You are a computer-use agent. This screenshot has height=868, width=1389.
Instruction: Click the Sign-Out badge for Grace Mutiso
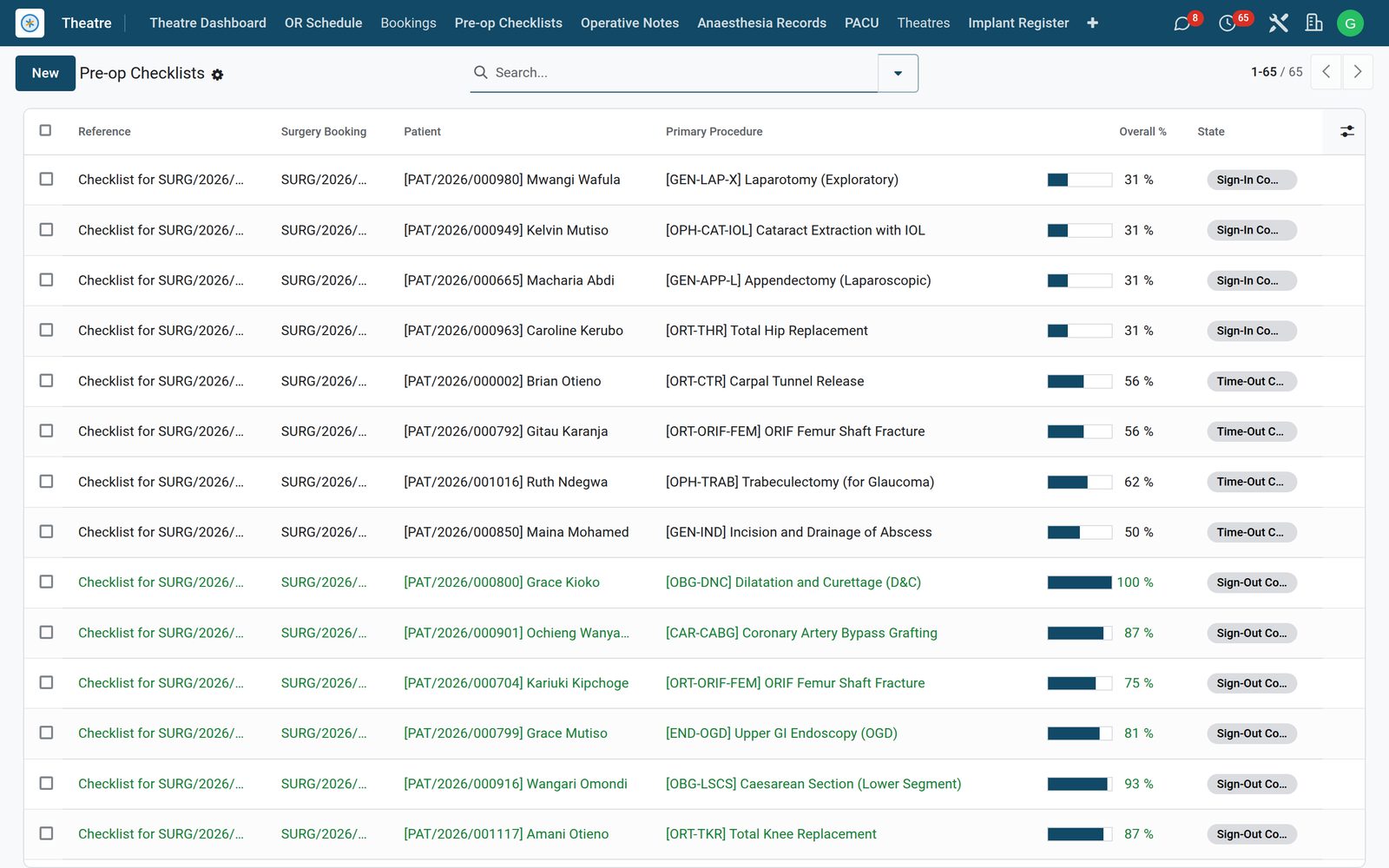click(x=1251, y=733)
